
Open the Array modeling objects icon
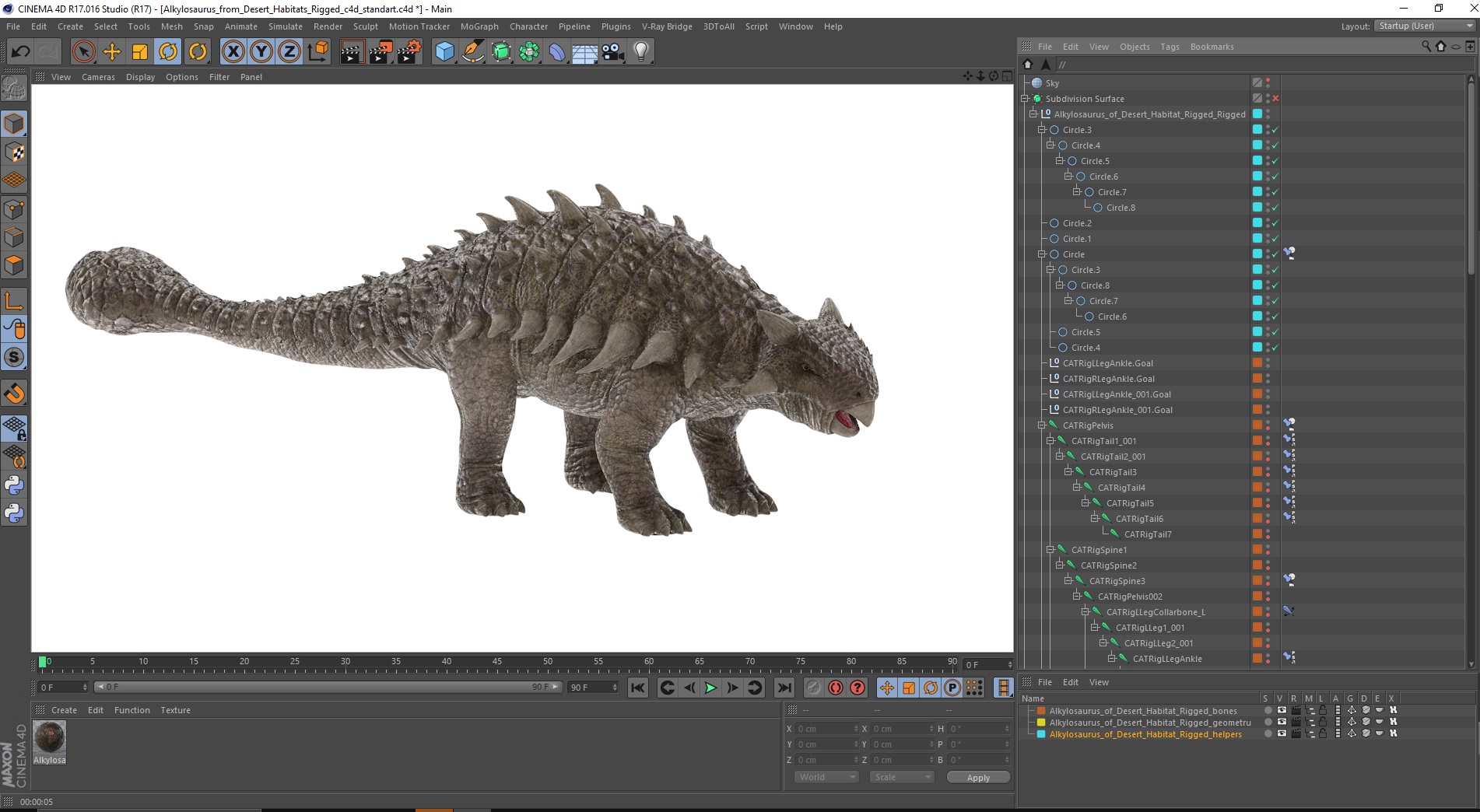point(529,52)
